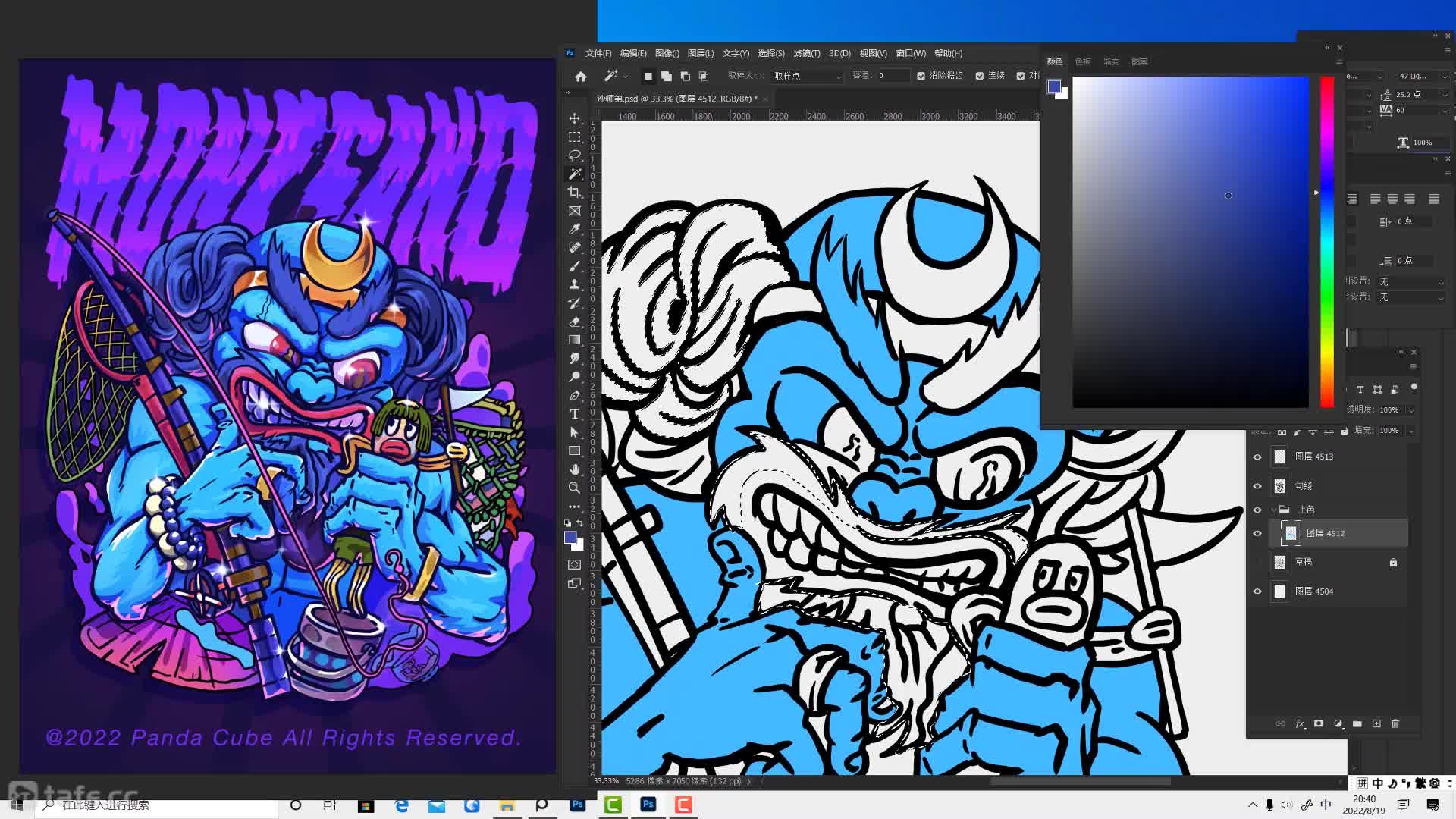Collapse the 上色 layer group
The image size is (1456, 819).
coord(1274,510)
